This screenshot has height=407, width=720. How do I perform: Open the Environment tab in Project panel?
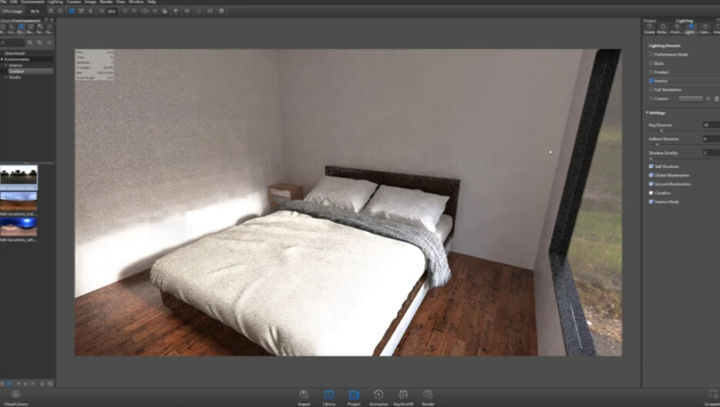click(676, 28)
